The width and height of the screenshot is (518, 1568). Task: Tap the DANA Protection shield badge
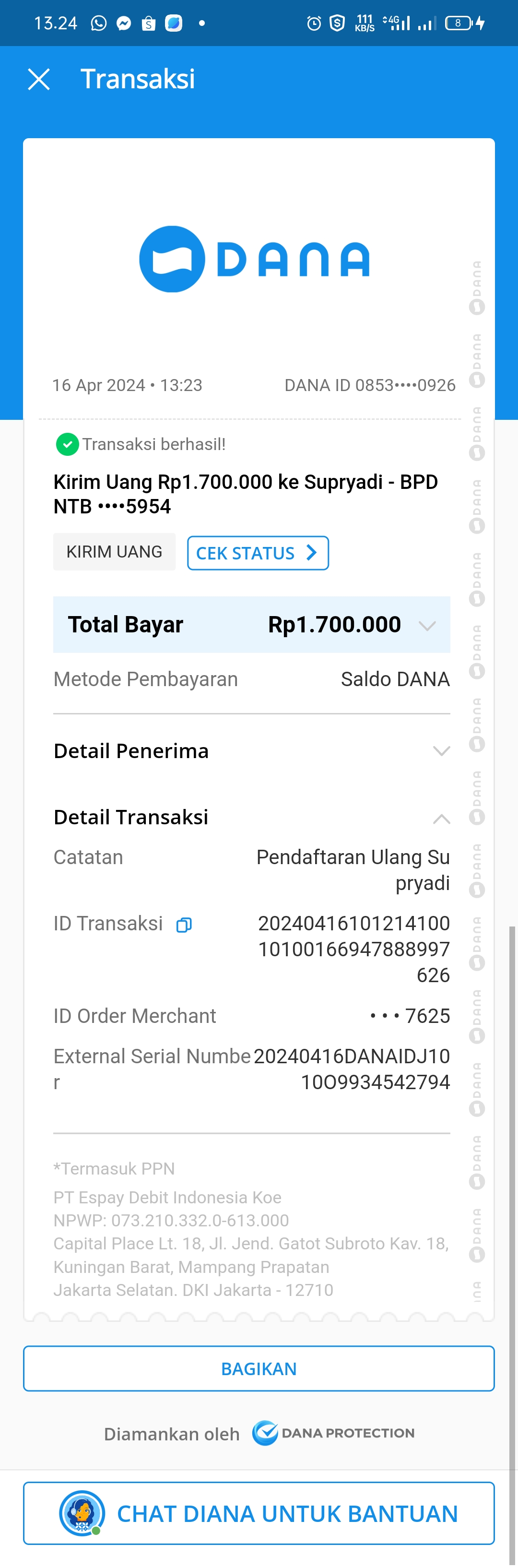[265, 1433]
